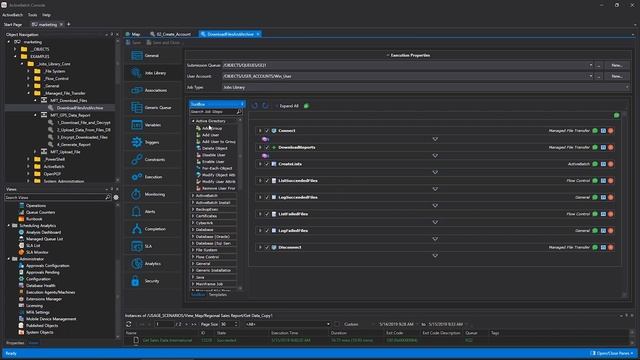640x360 pixels.
Task: Open the Associations section icon
Action: point(137,90)
